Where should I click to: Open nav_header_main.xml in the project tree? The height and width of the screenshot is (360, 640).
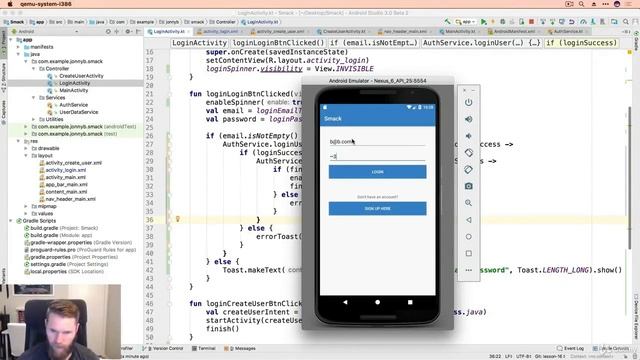71,199
